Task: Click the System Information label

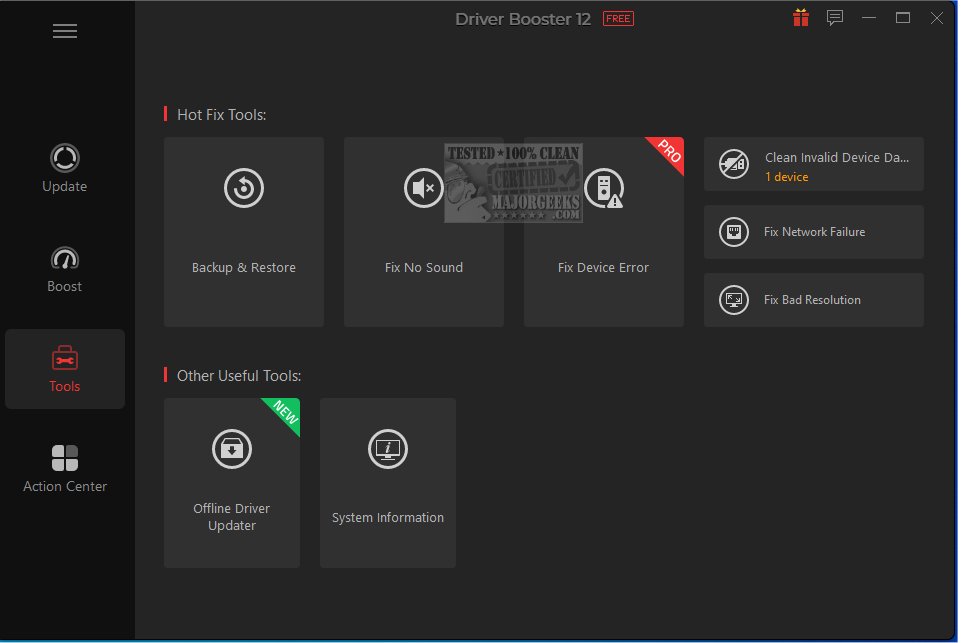Action: (x=388, y=517)
